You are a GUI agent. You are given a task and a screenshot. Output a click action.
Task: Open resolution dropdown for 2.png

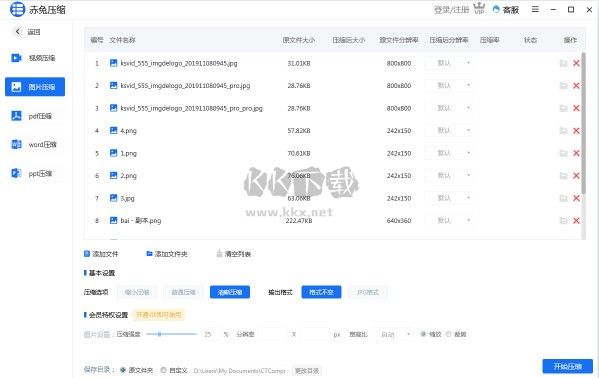[x=449, y=176]
